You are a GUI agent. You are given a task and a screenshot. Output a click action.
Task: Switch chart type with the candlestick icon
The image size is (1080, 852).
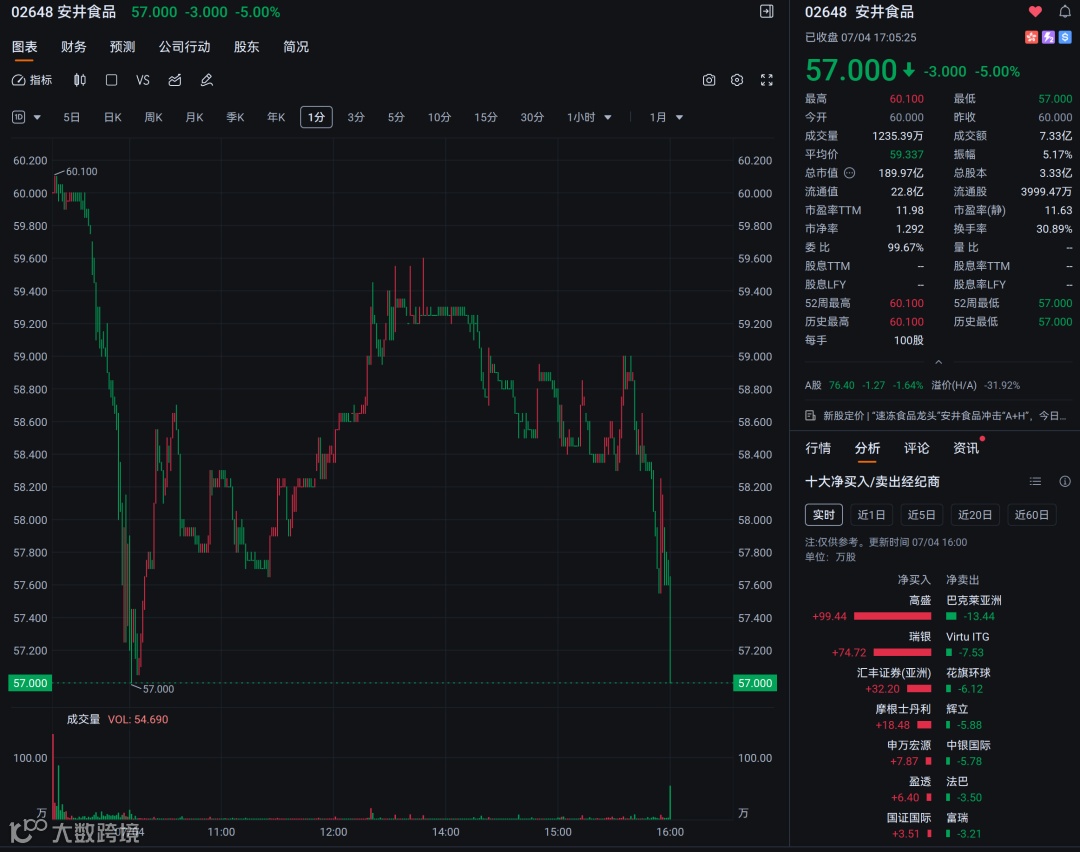coord(80,80)
